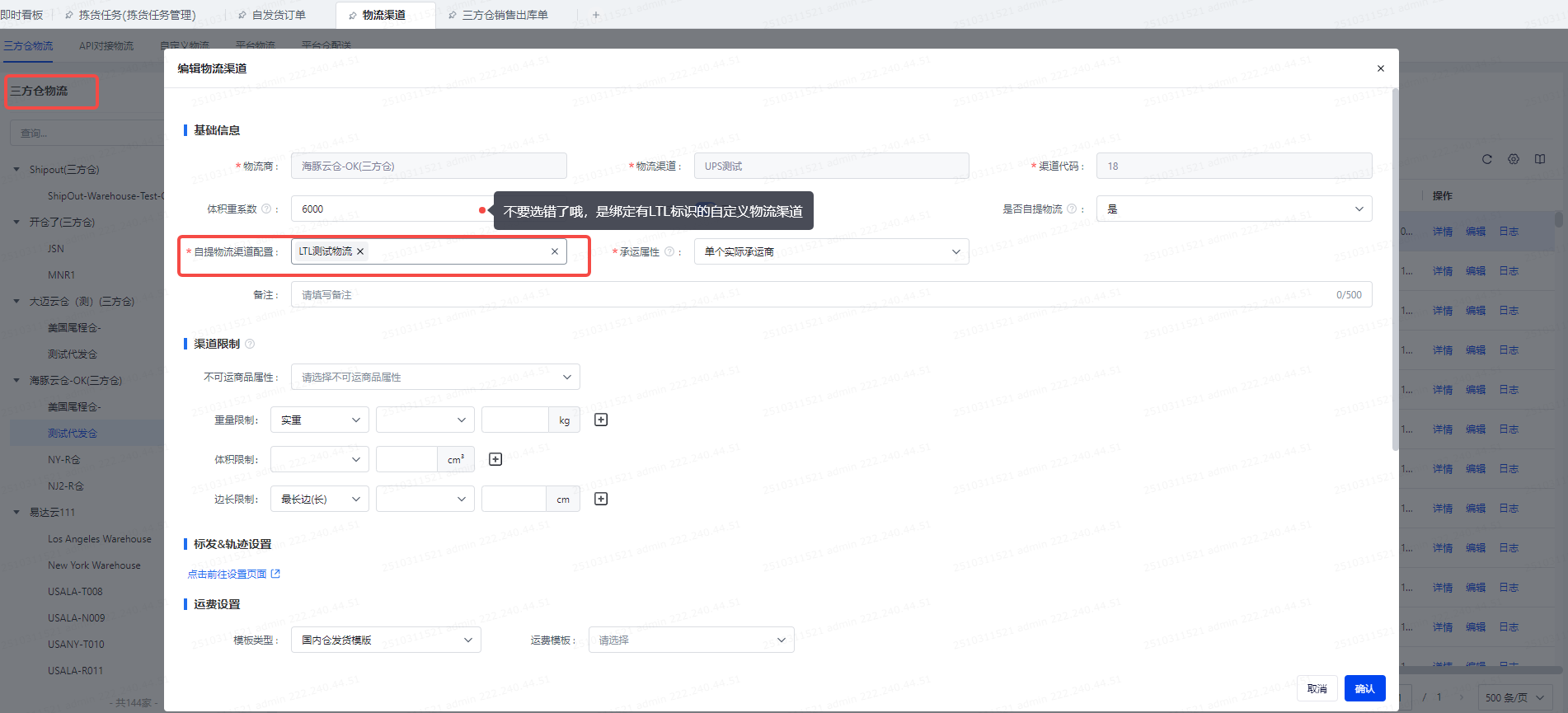The image size is (1568, 713).
Task: Collapse the 大迈云仓 (测) tree node
Action: tap(16, 301)
